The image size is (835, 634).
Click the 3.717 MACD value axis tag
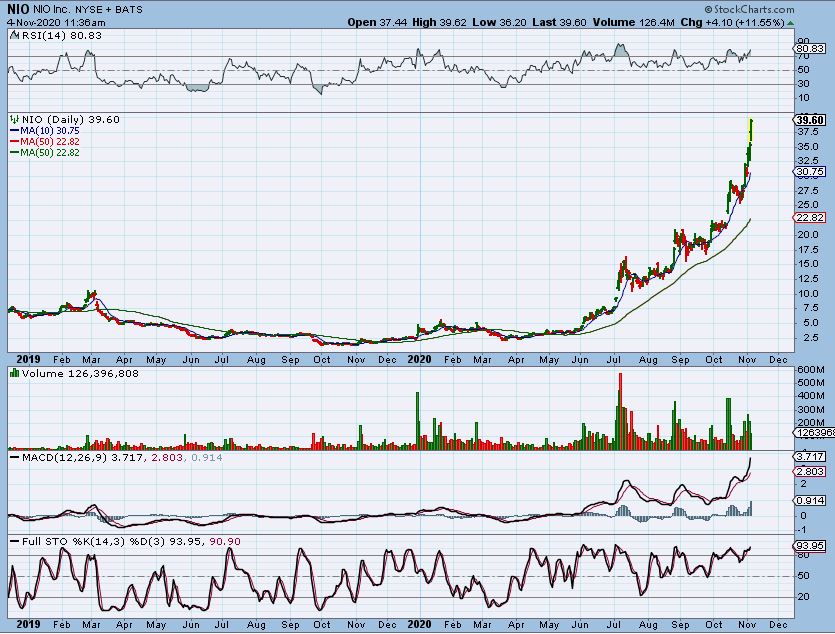click(x=808, y=456)
